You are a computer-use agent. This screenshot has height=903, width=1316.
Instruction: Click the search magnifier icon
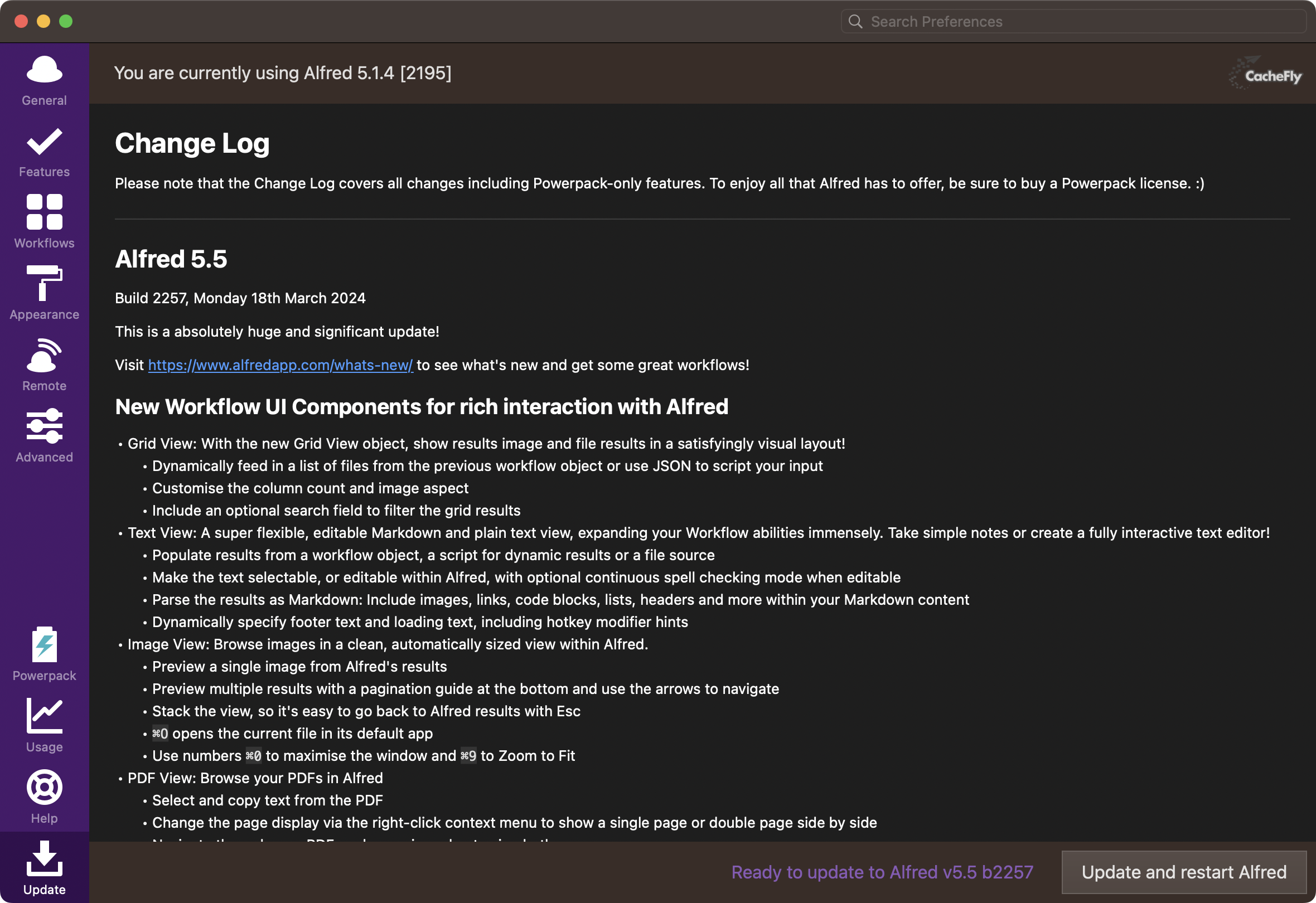(855, 22)
